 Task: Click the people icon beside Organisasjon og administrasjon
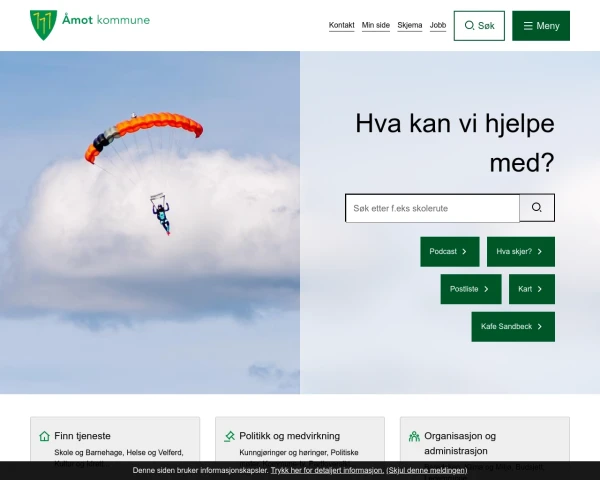[414, 436]
